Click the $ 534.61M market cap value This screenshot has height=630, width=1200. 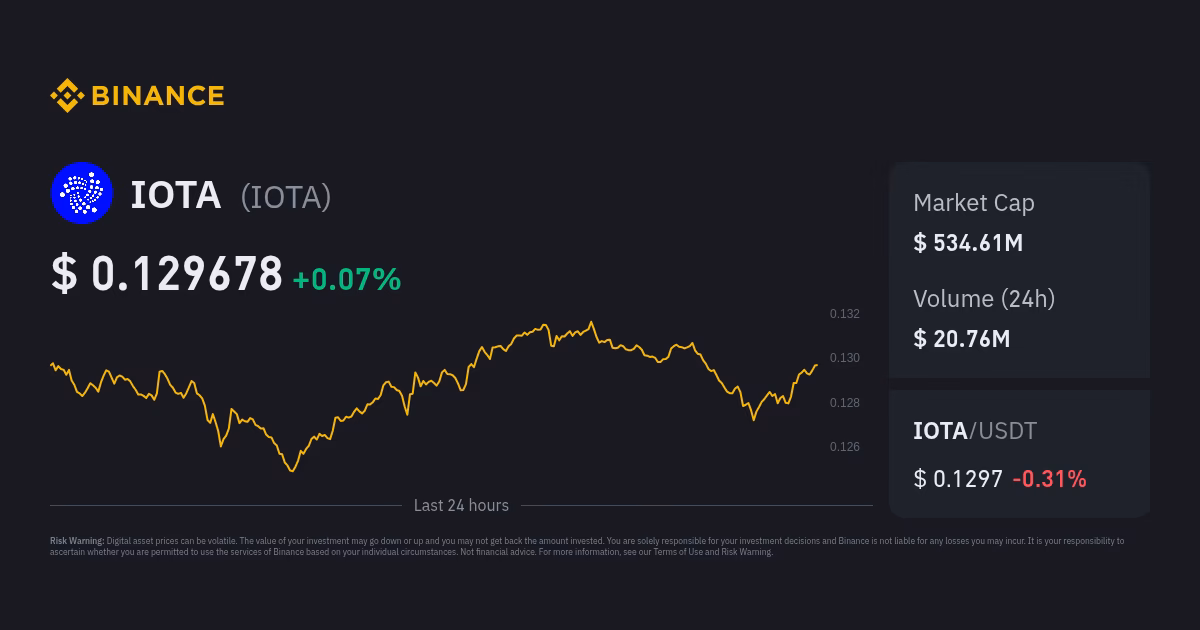click(x=968, y=242)
